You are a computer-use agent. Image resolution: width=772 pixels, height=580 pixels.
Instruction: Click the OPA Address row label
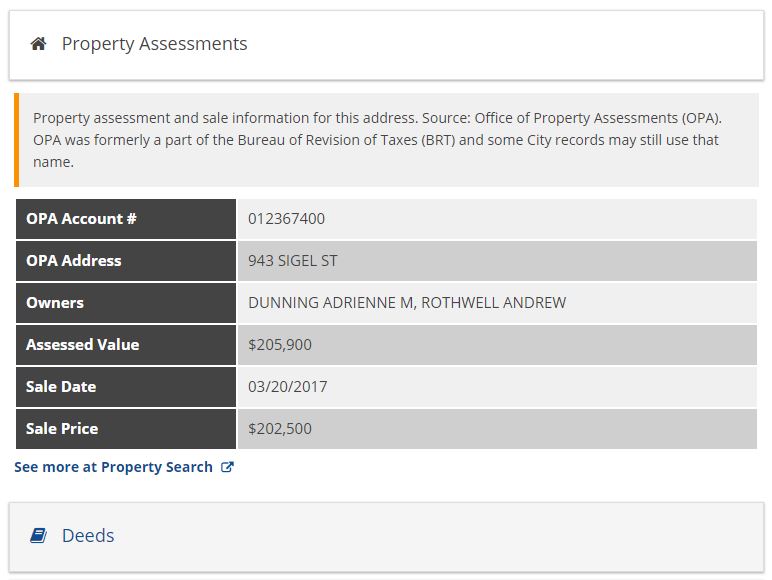coord(126,261)
